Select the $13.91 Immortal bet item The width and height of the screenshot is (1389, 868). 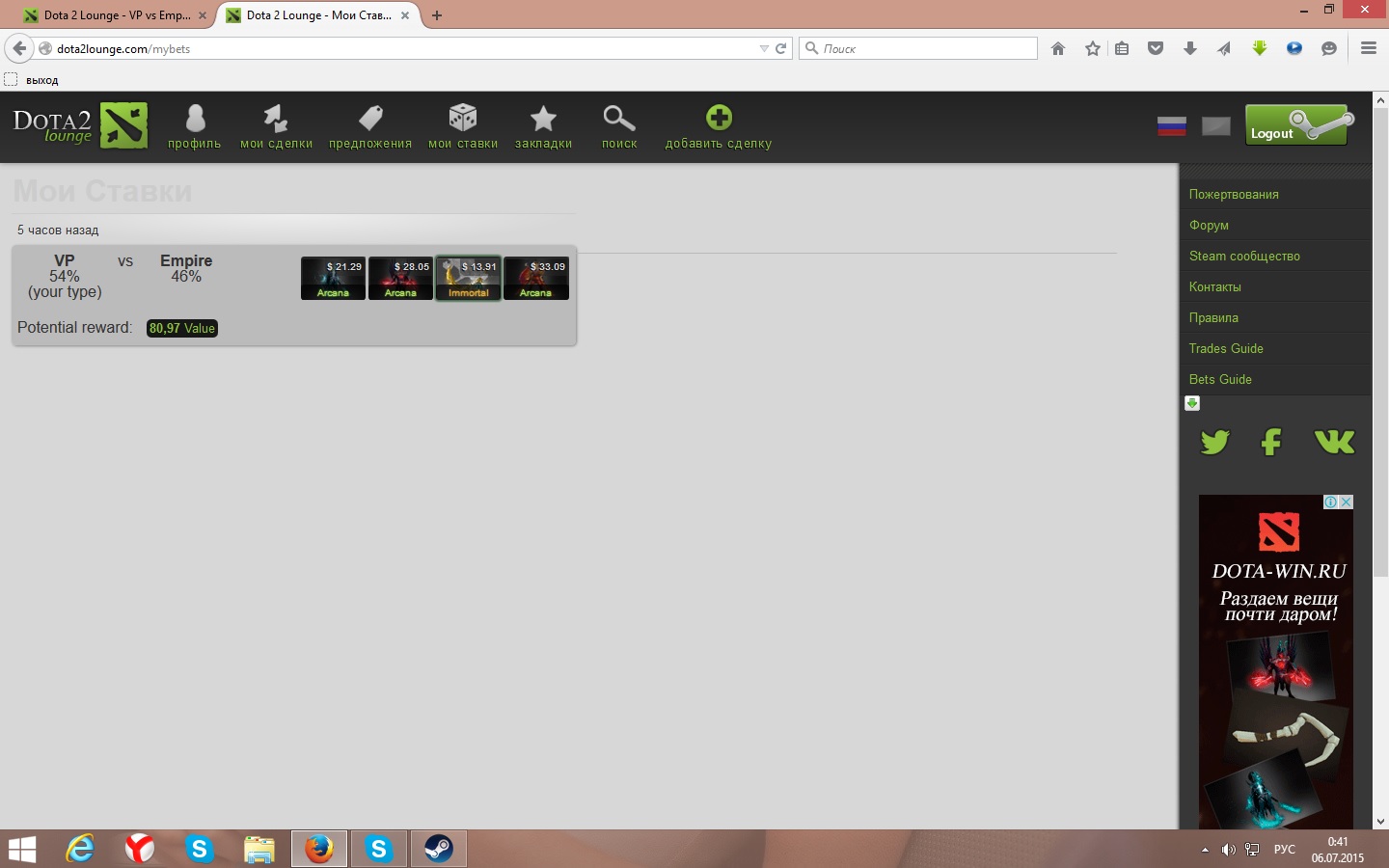[468, 279]
